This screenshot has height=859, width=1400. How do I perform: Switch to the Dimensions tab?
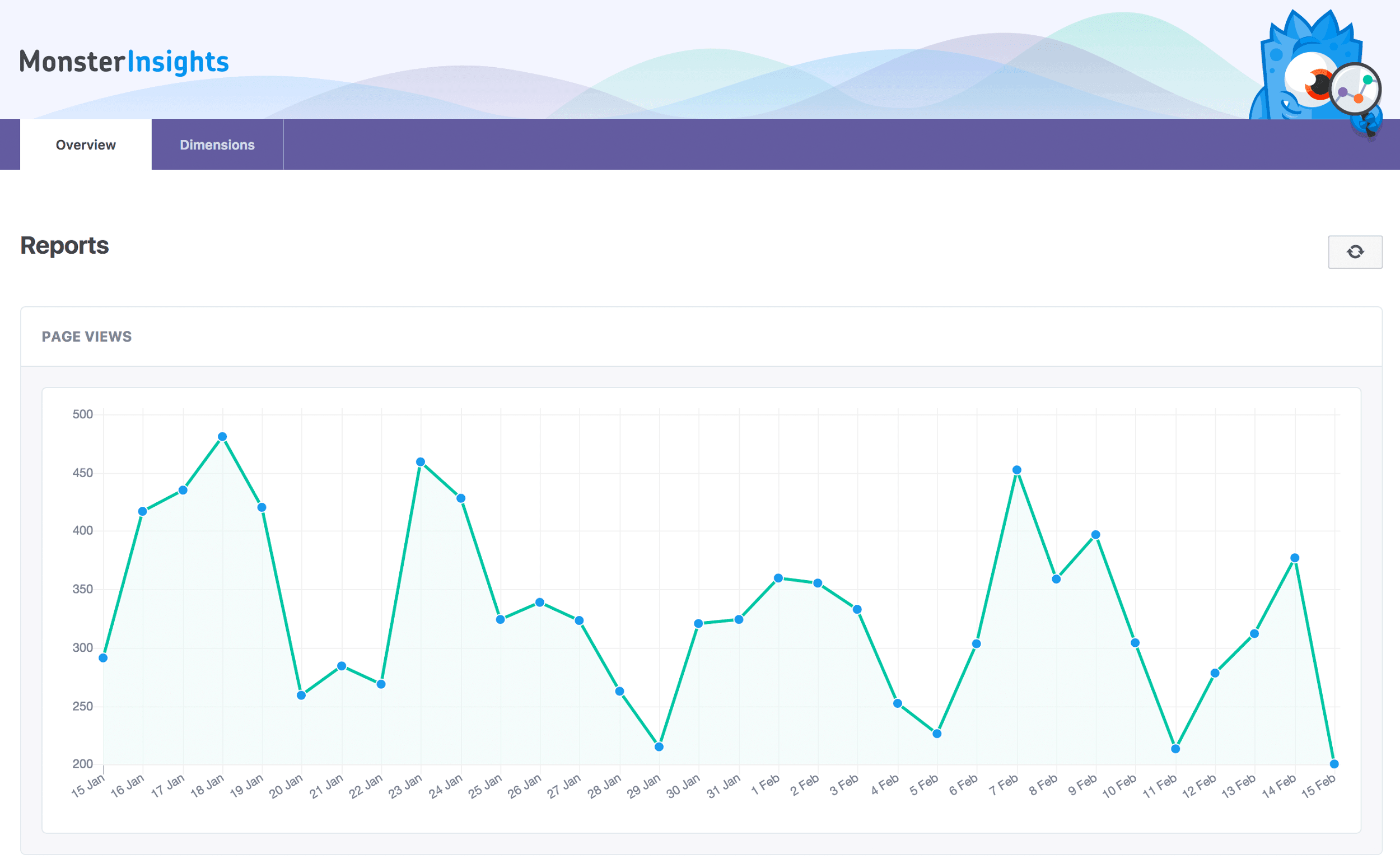pos(217,144)
